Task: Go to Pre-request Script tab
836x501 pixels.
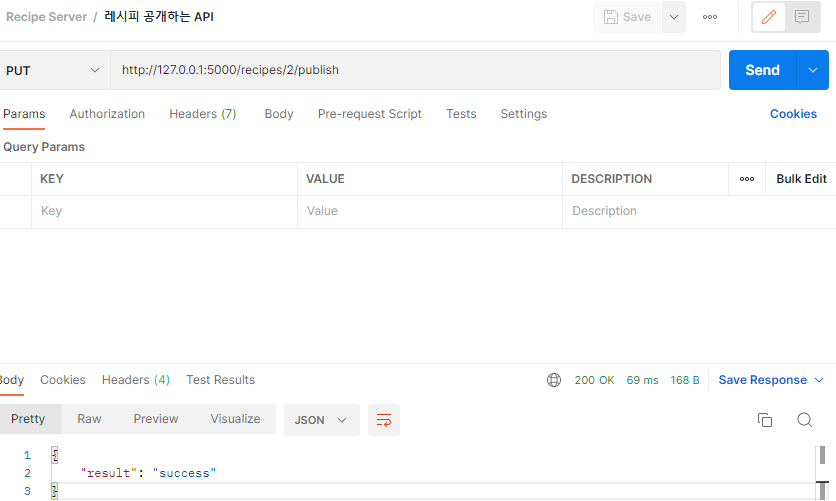Action: click(x=369, y=114)
